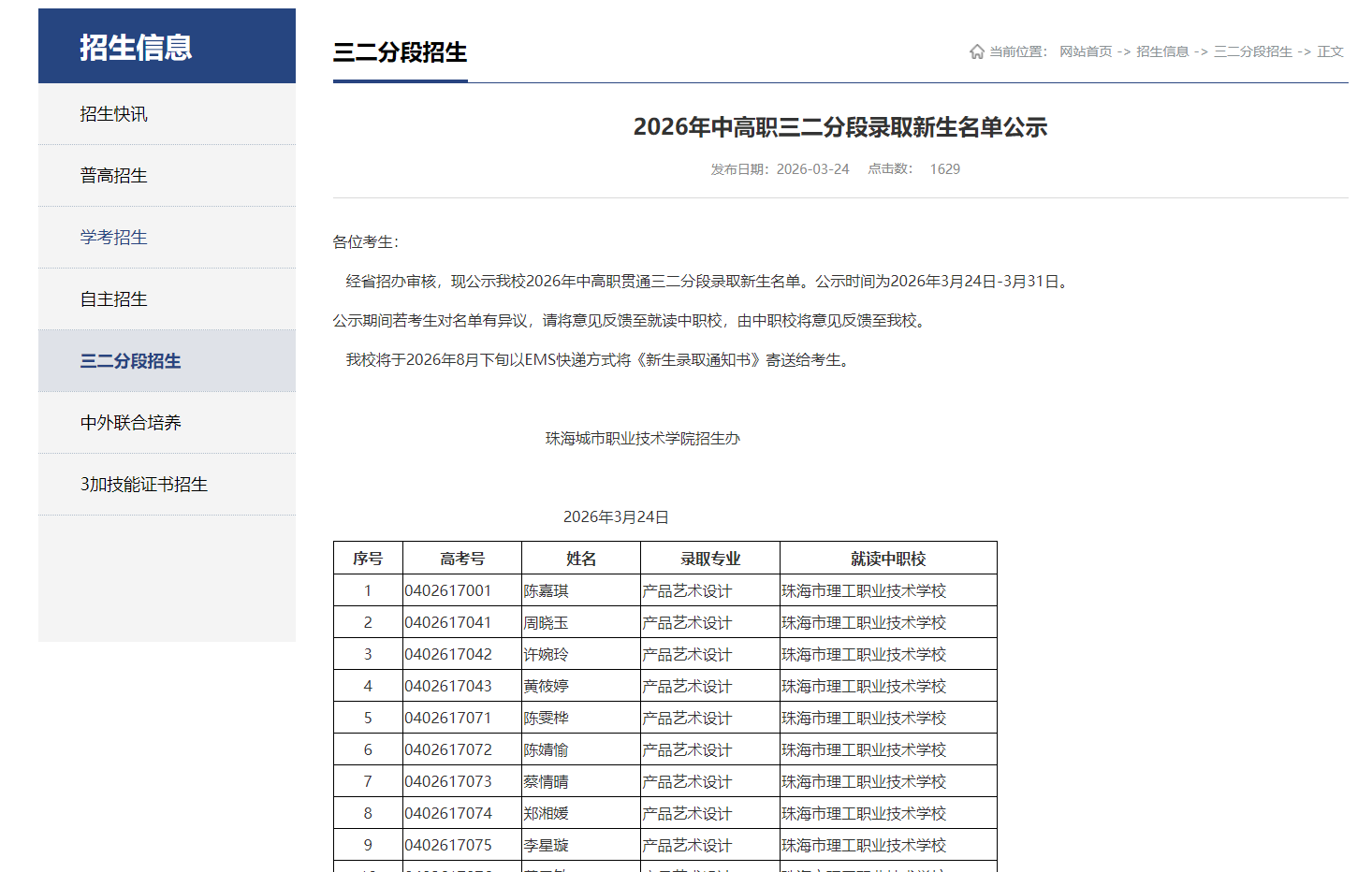The height and width of the screenshot is (872, 1372).
Task: Select the 三二分段招生 page title tab
Action: point(400,53)
